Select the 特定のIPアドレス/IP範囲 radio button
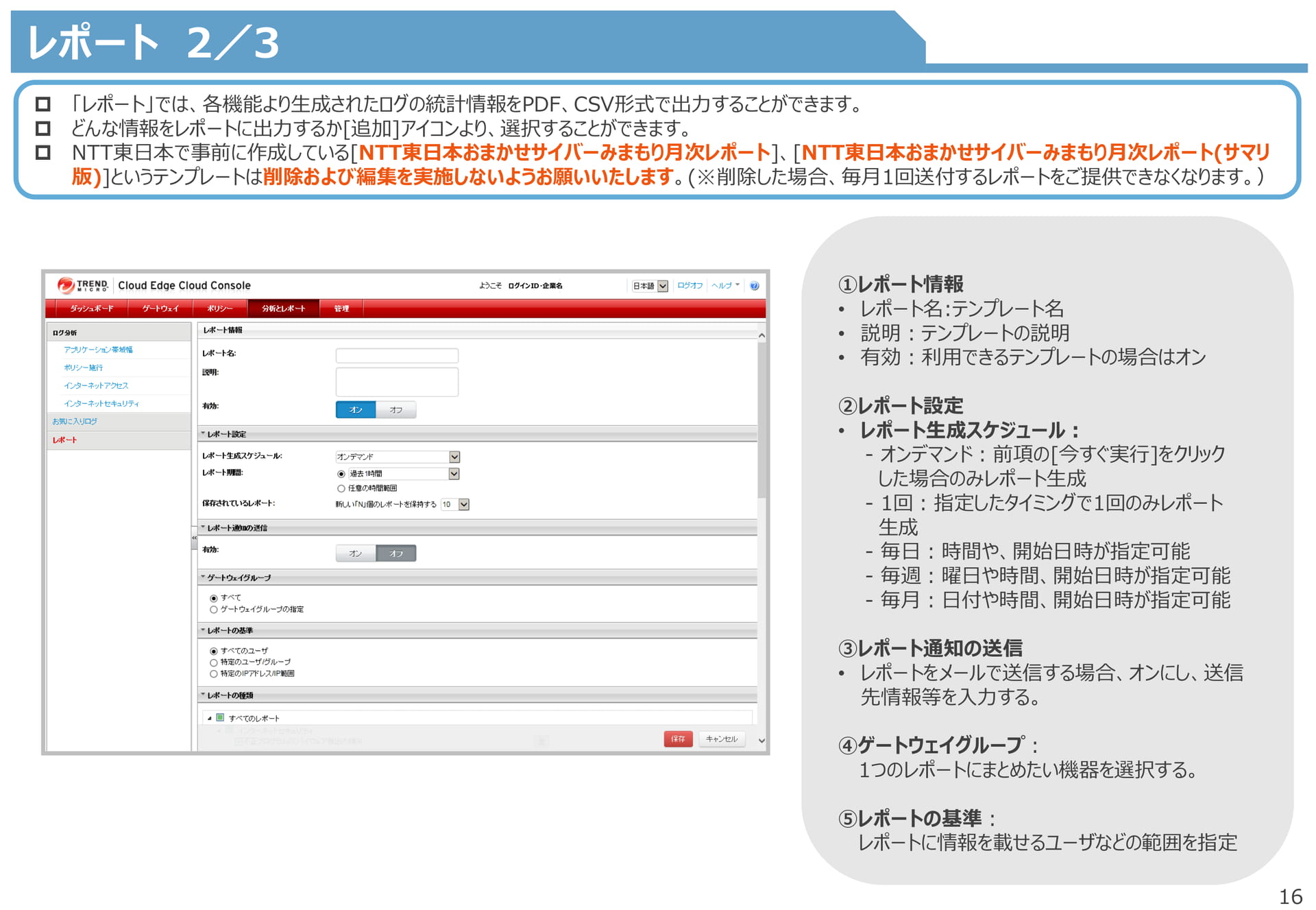The image size is (1316, 910). pyautogui.click(x=214, y=674)
